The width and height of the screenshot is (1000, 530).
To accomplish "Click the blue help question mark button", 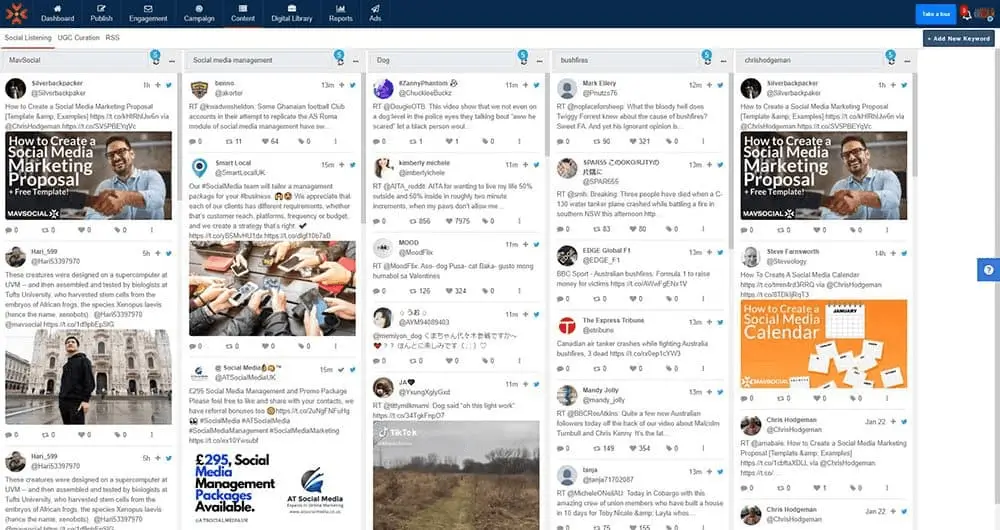I will (x=989, y=270).
